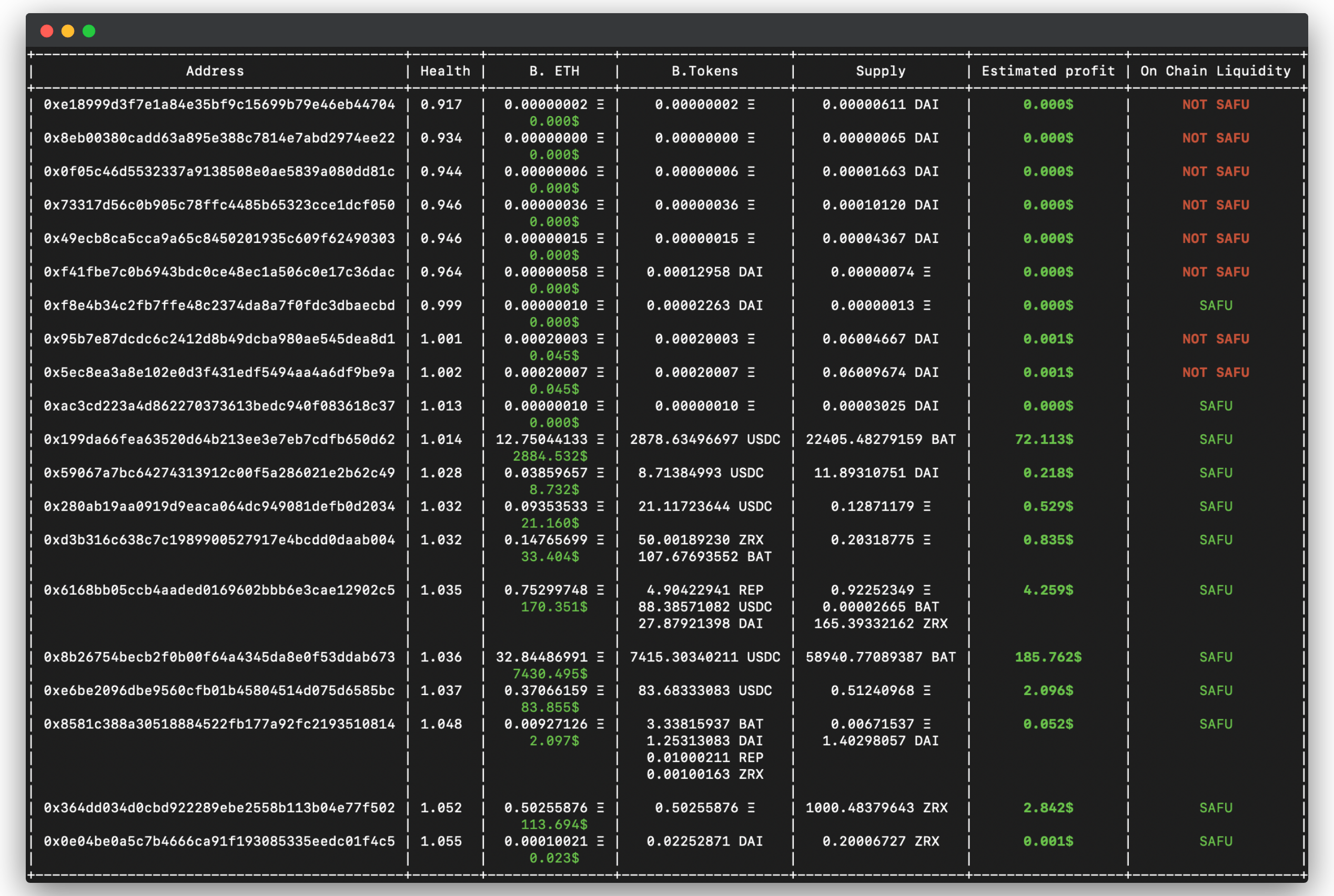The width and height of the screenshot is (1334, 896).
Task: Click the red close window button
Action: coord(47,31)
